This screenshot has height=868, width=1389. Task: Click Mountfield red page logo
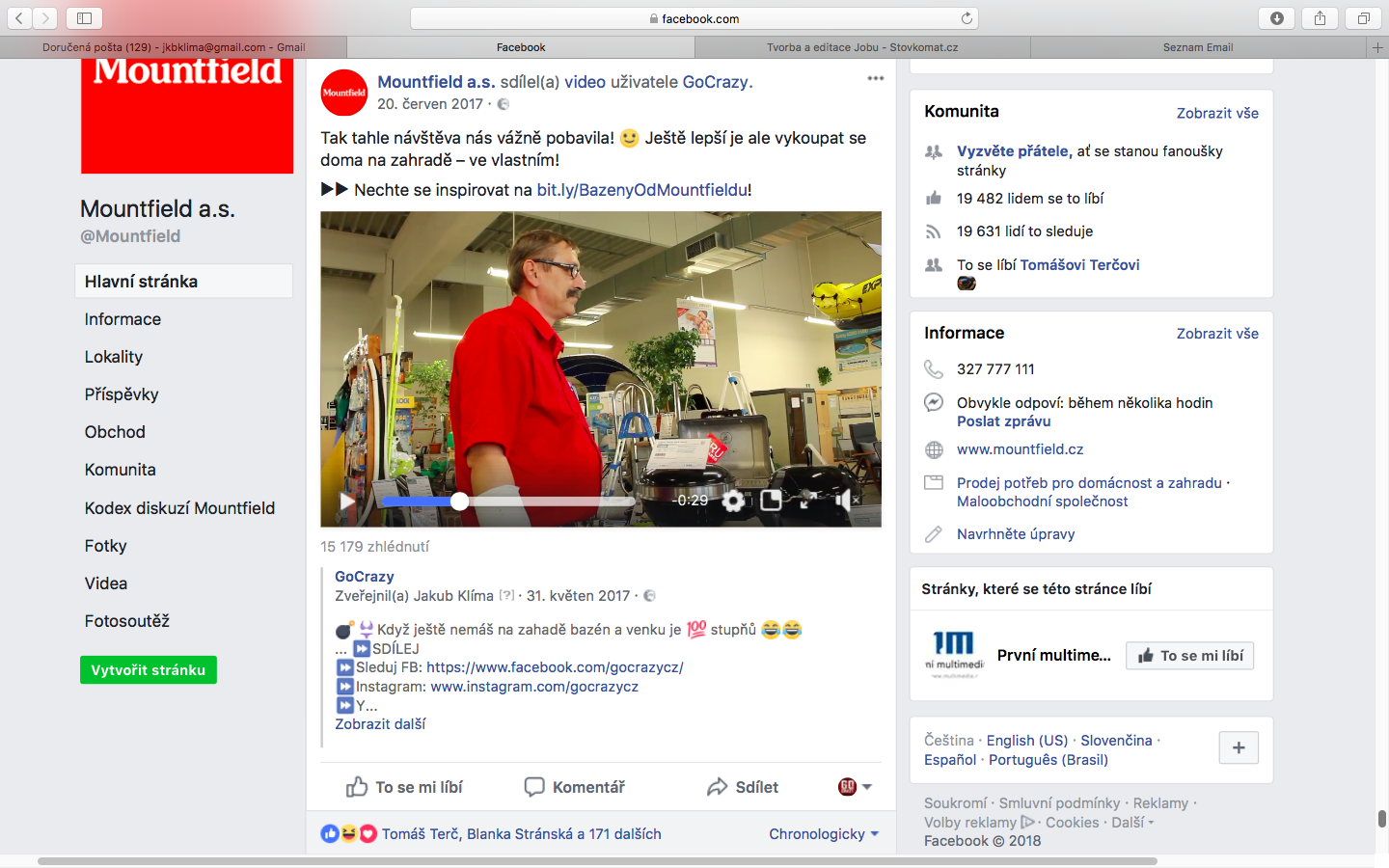pos(187,116)
